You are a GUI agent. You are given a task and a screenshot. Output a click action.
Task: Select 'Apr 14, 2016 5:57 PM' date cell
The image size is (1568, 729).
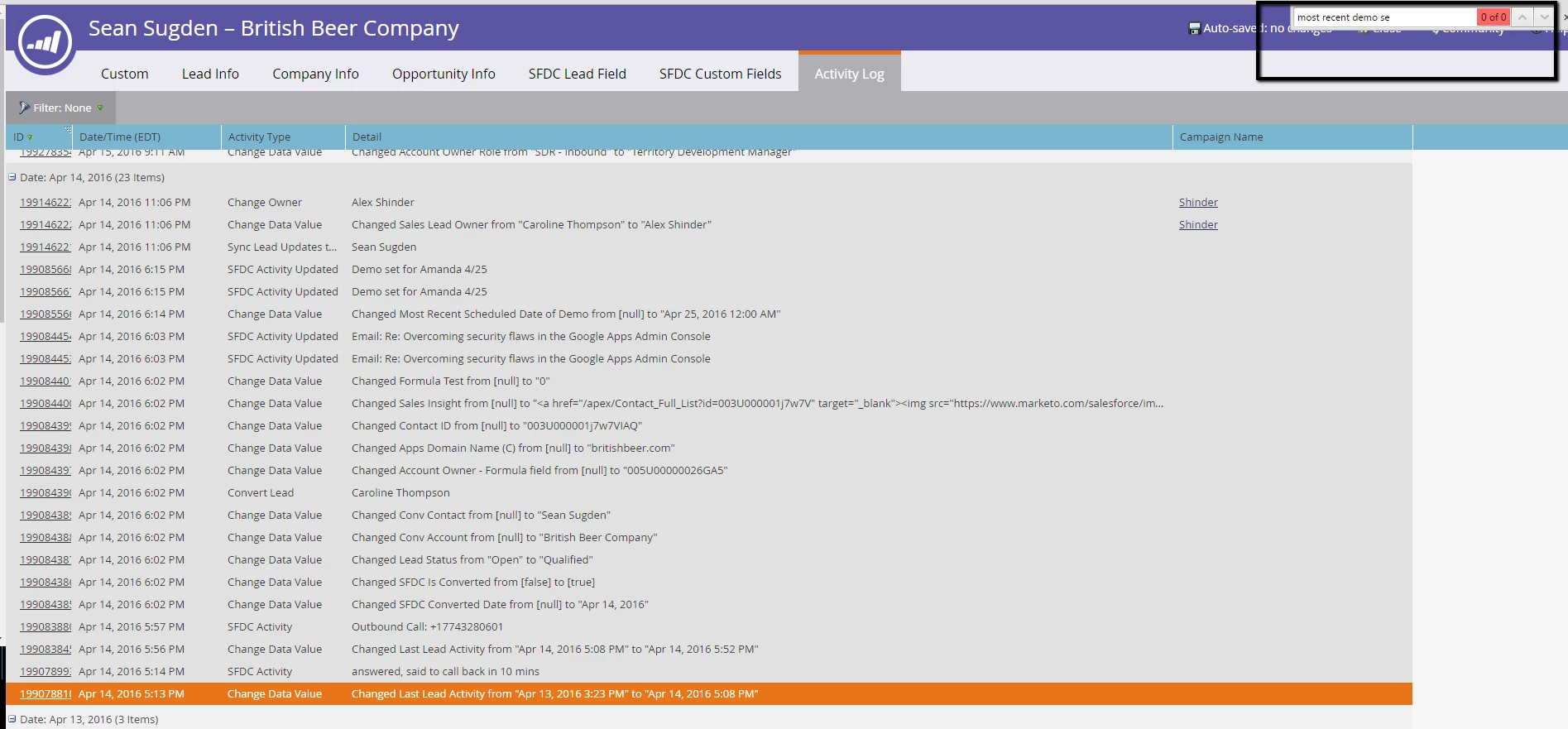tap(132, 626)
